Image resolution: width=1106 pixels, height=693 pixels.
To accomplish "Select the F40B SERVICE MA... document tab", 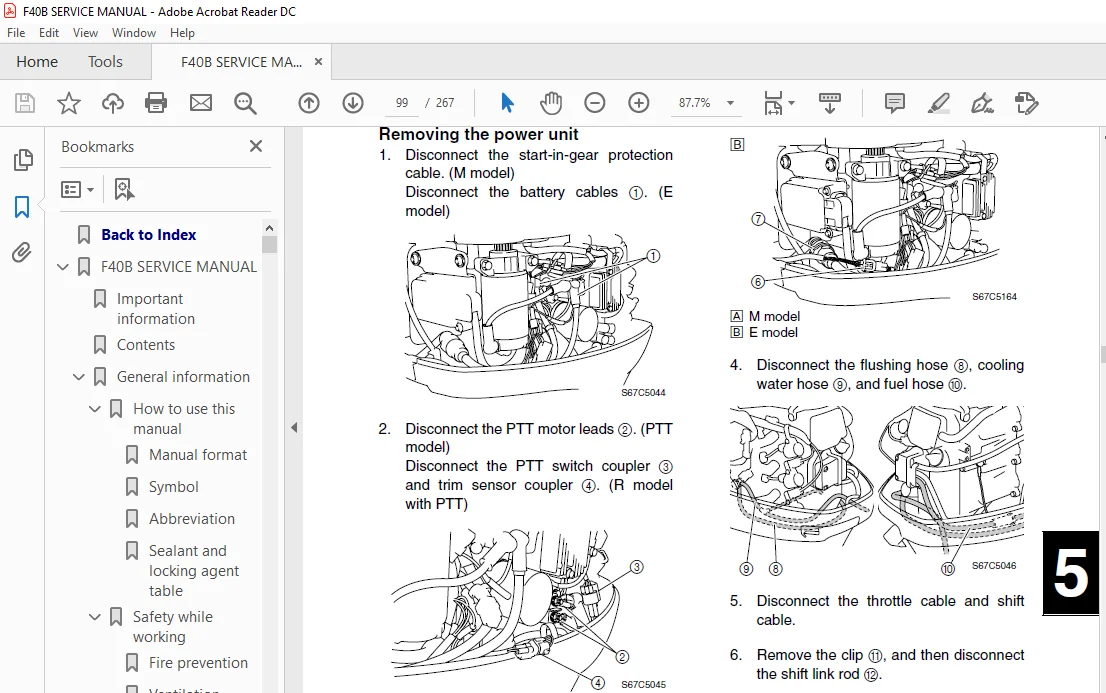I will (241, 62).
